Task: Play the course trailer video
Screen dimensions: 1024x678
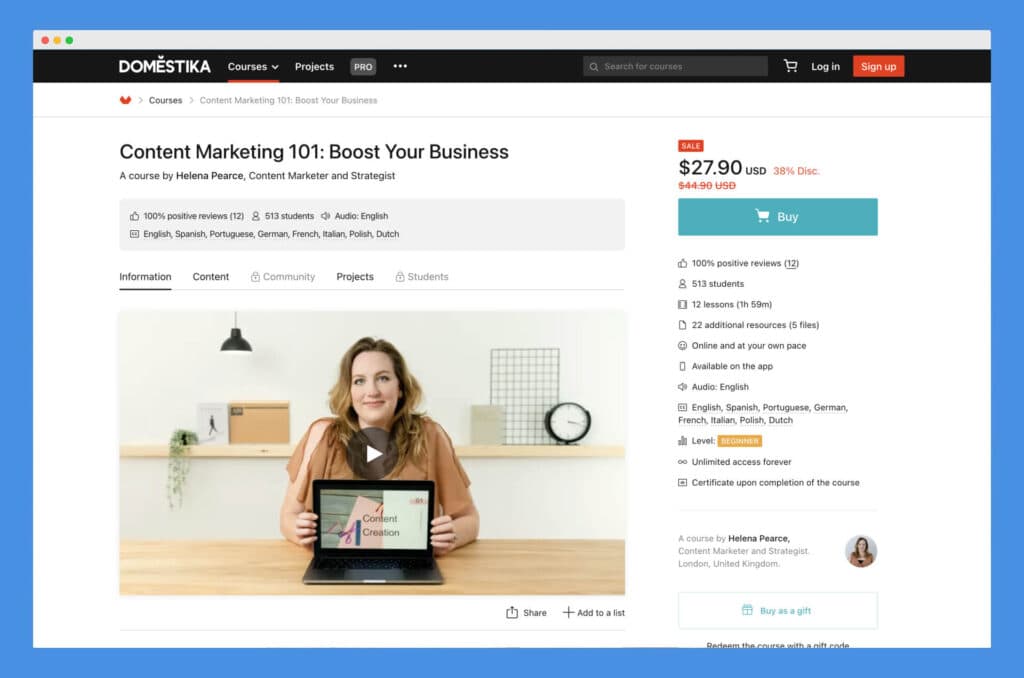Action: pyautogui.click(x=373, y=452)
